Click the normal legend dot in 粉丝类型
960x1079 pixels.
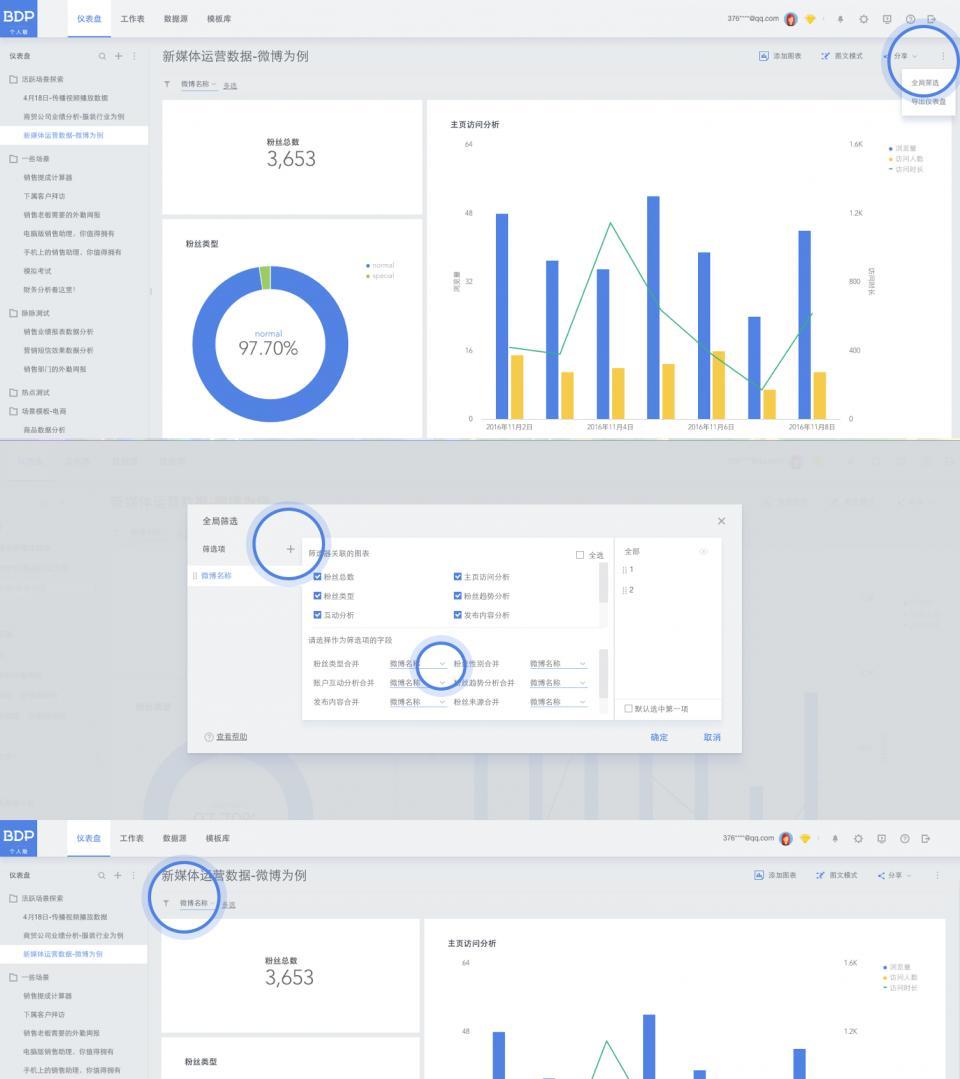pos(368,266)
